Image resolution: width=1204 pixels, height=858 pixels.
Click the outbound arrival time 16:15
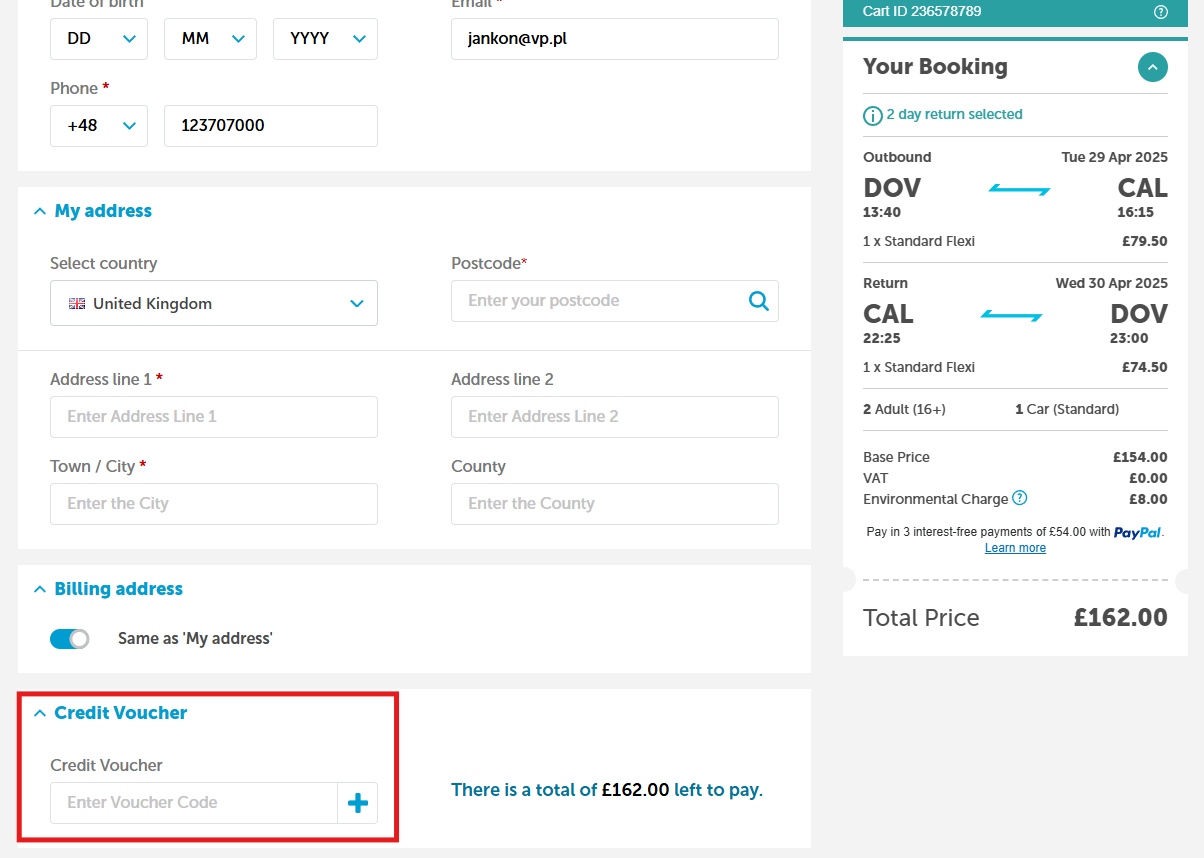tap(1136, 212)
